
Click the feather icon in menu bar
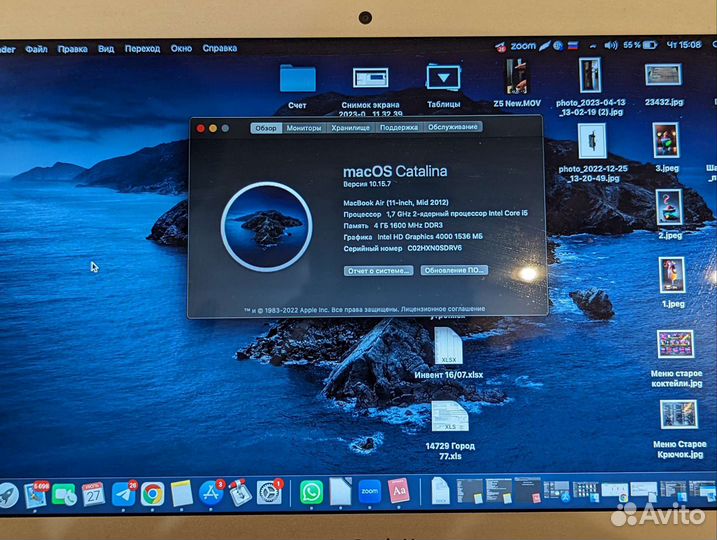pyautogui.click(x=544, y=46)
